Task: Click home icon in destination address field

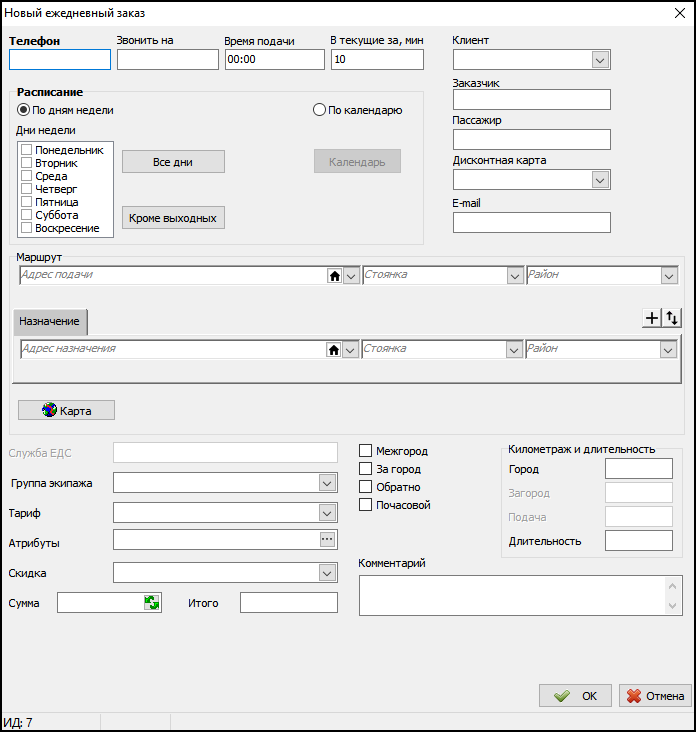Action: [x=334, y=350]
